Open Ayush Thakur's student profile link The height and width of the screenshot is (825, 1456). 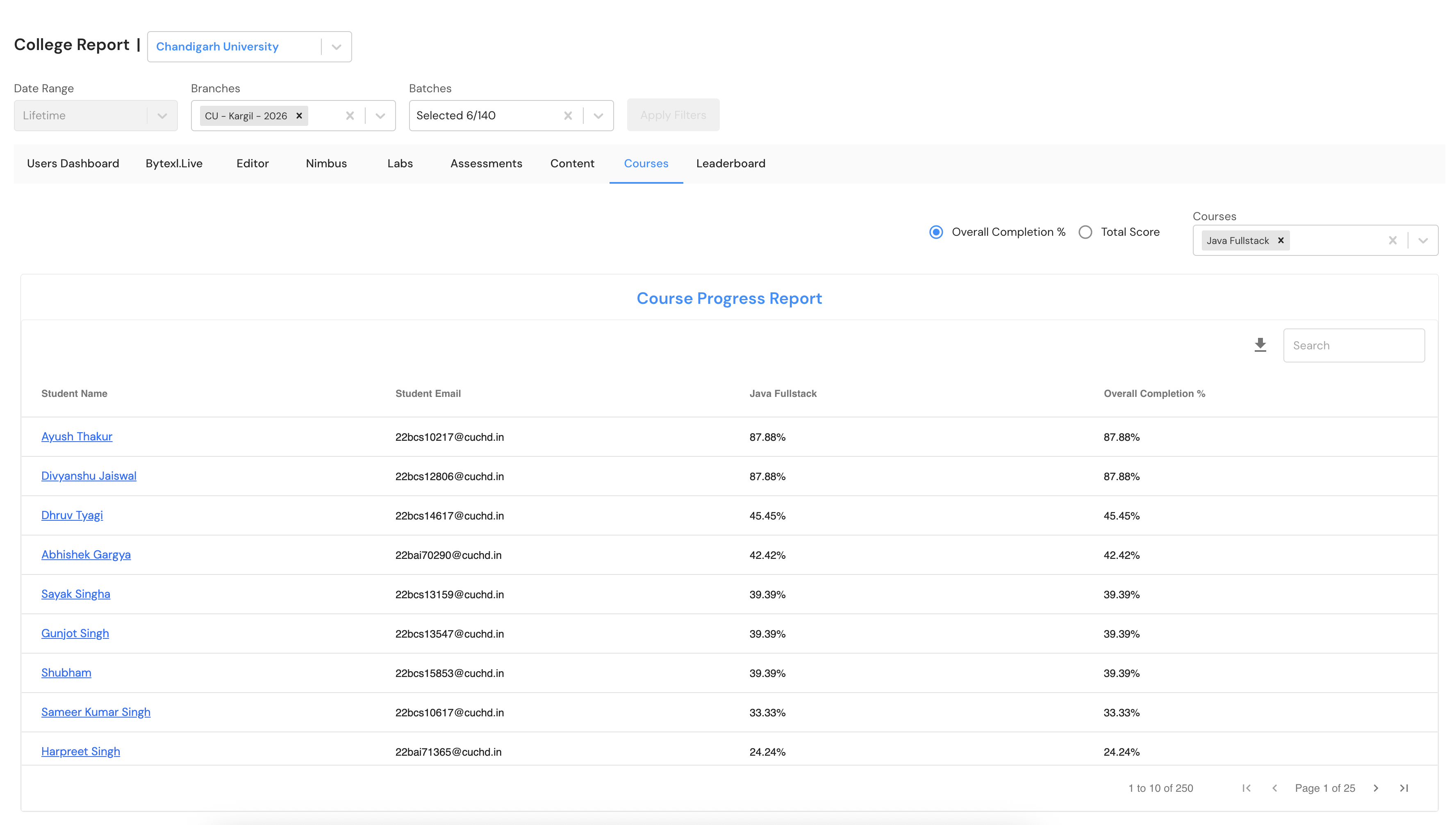click(x=77, y=436)
